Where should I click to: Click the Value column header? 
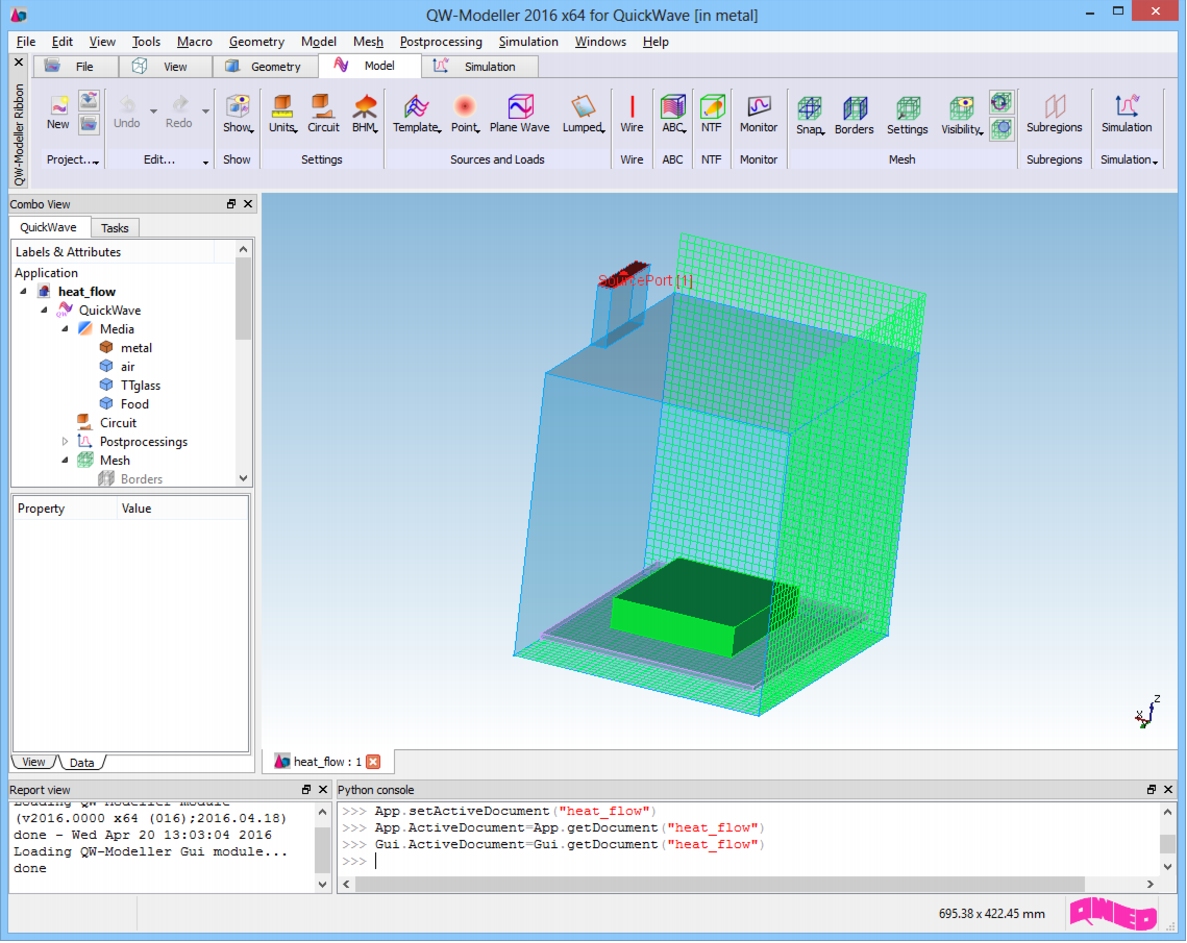(182, 509)
